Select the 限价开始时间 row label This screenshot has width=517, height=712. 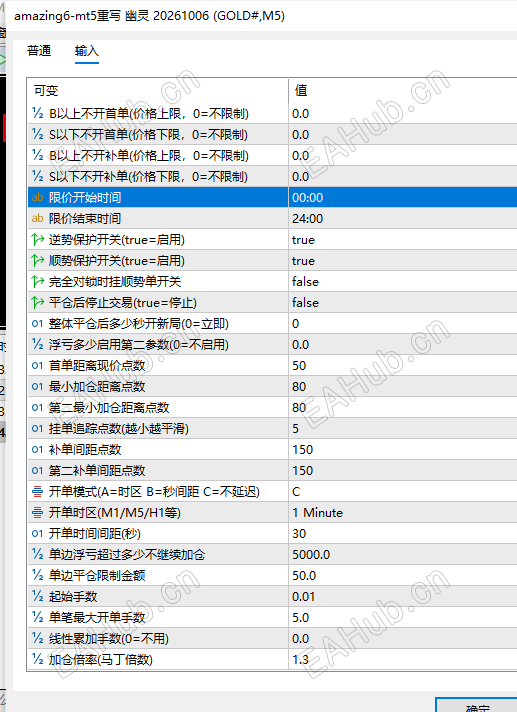point(85,198)
